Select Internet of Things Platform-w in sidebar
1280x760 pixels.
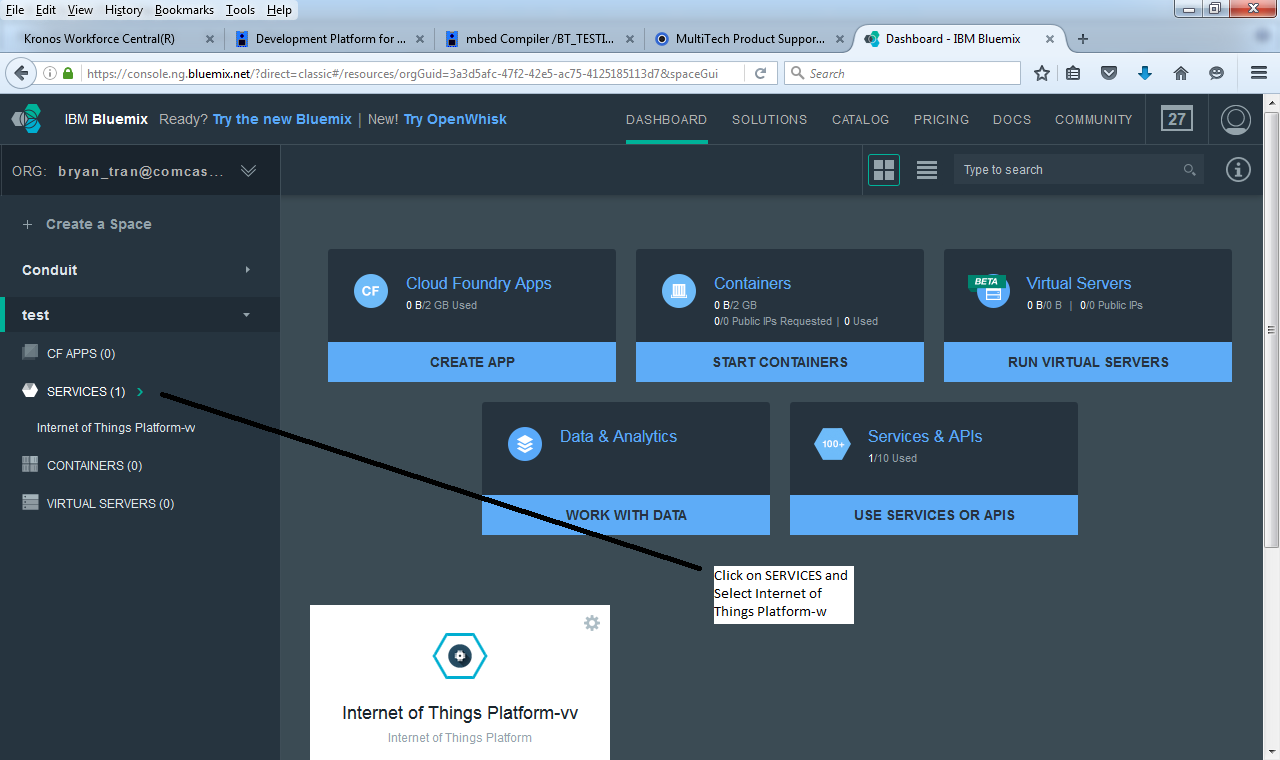tap(116, 428)
